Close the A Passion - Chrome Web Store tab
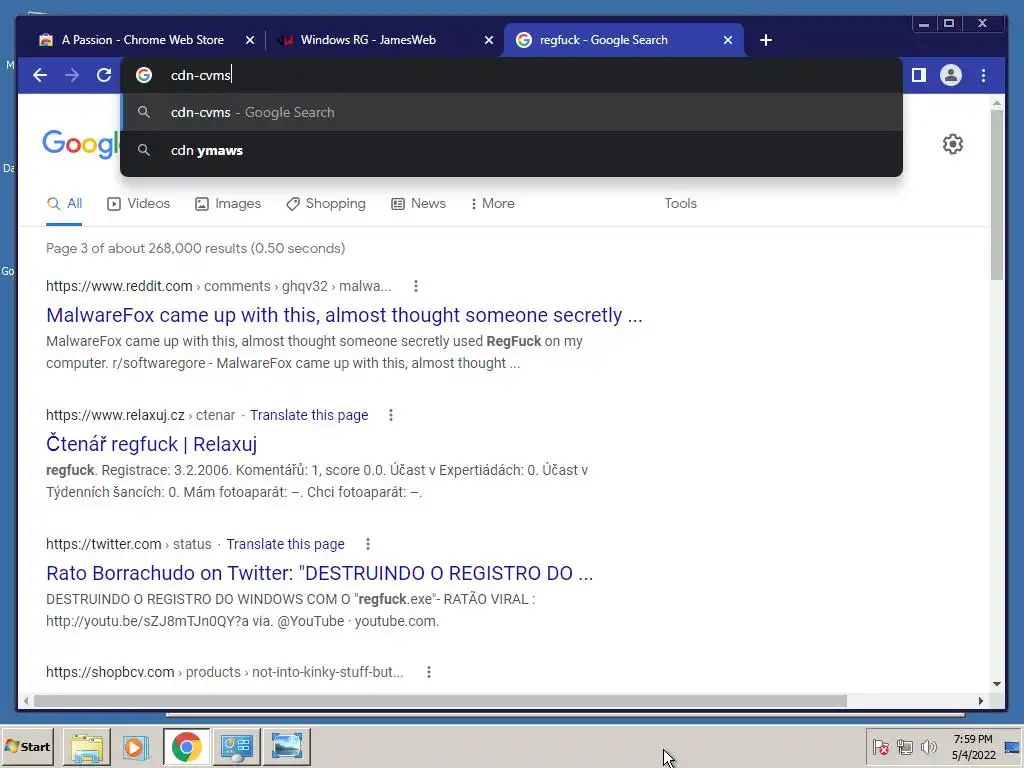 click(249, 40)
